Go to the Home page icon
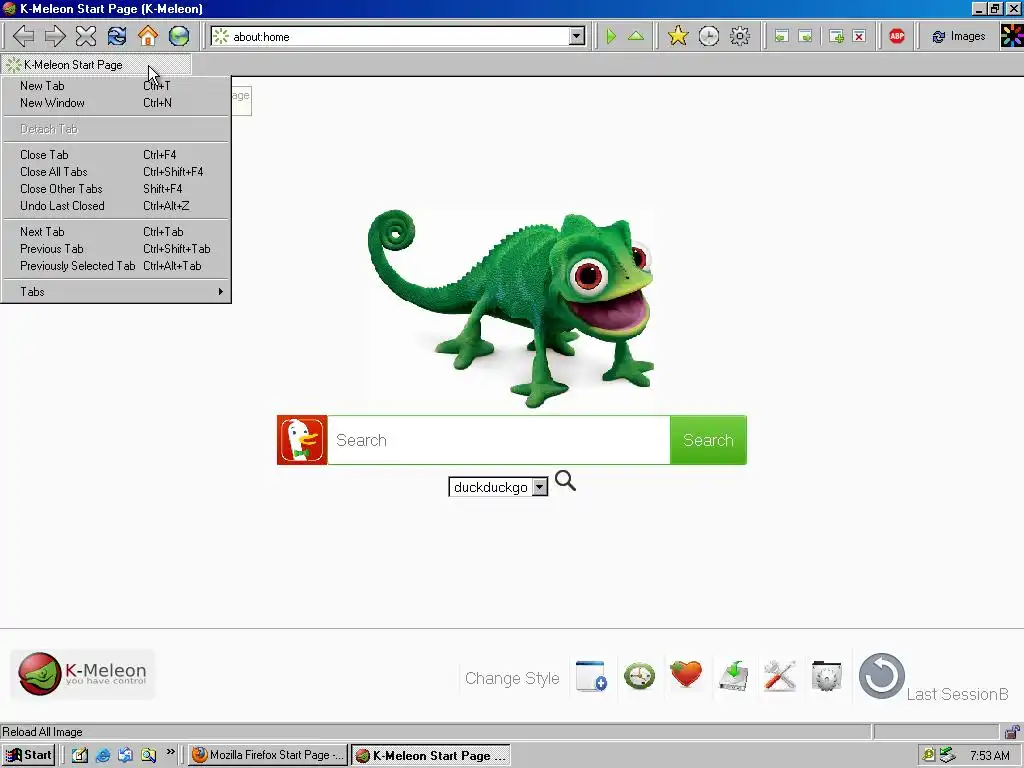Viewport: 1024px width, 768px height. tap(148, 36)
